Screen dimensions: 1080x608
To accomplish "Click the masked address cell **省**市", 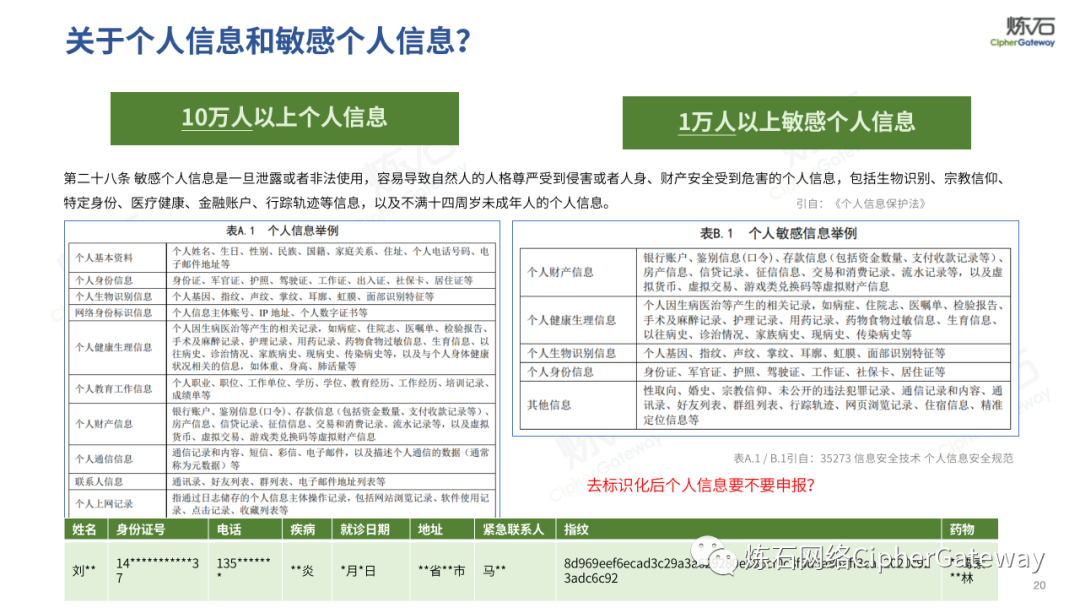I will point(442,571).
